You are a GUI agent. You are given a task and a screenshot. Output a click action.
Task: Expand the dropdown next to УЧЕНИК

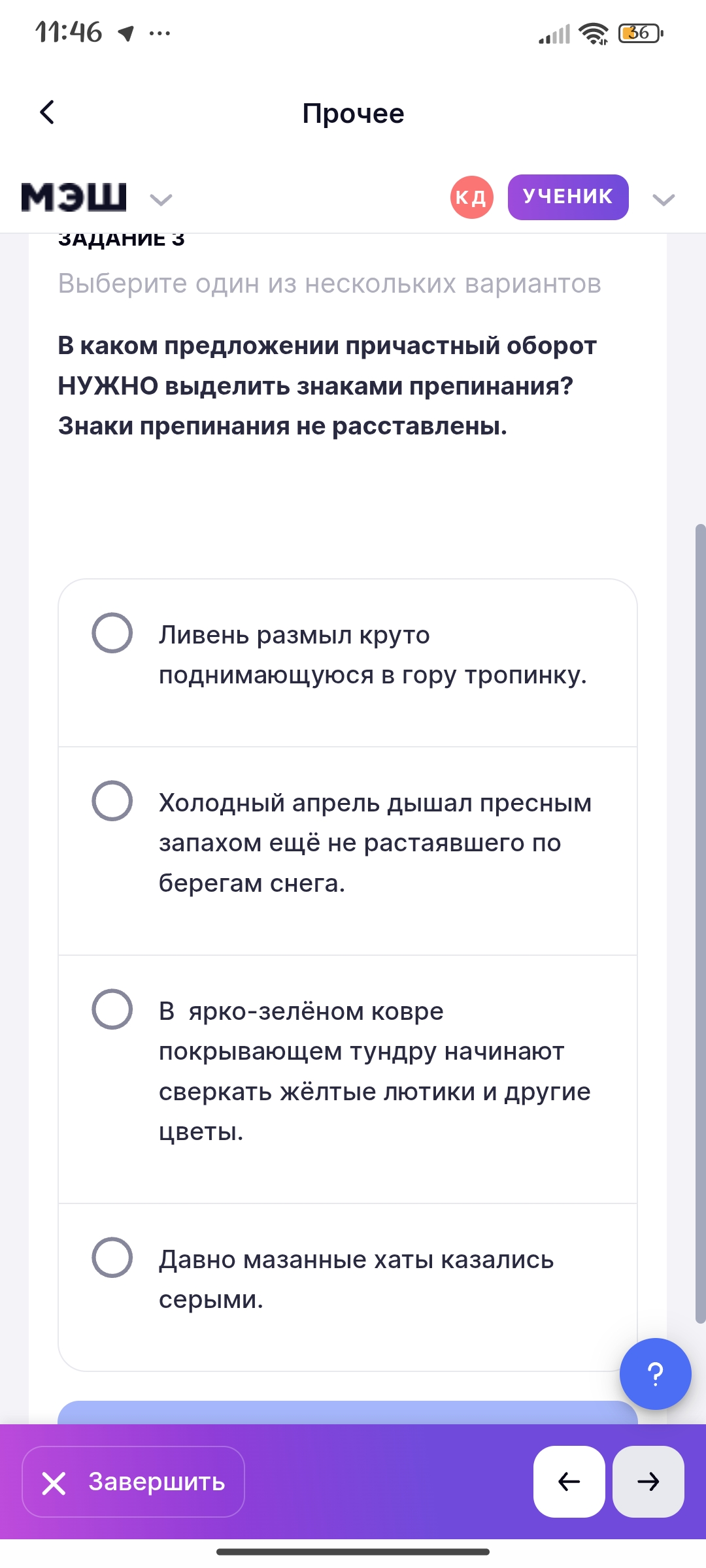pos(664,199)
